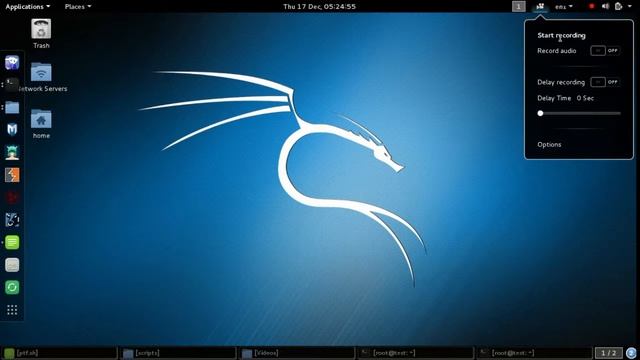Open the Applications menu
Image resolution: width=640 pixels, height=360 pixels.
[x=28, y=7]
